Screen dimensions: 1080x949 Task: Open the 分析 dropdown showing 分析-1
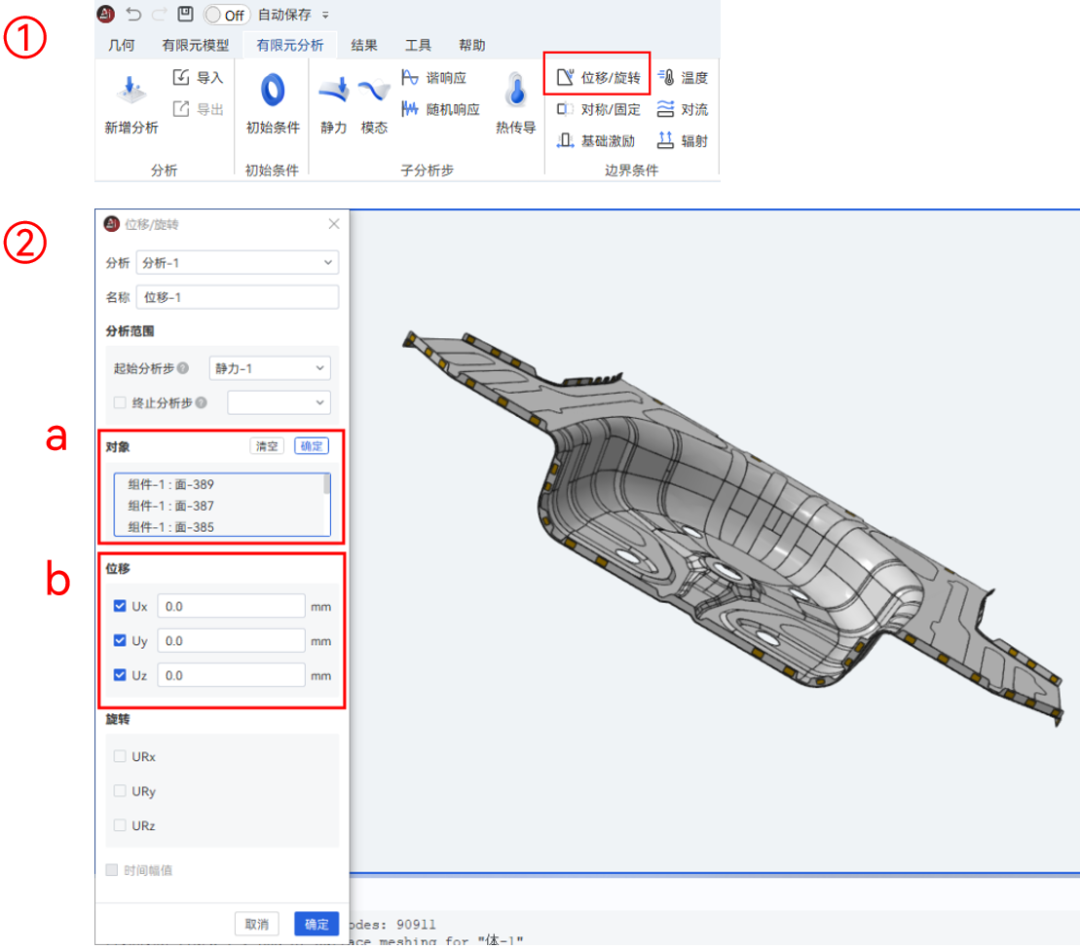[x=237, y=262]
